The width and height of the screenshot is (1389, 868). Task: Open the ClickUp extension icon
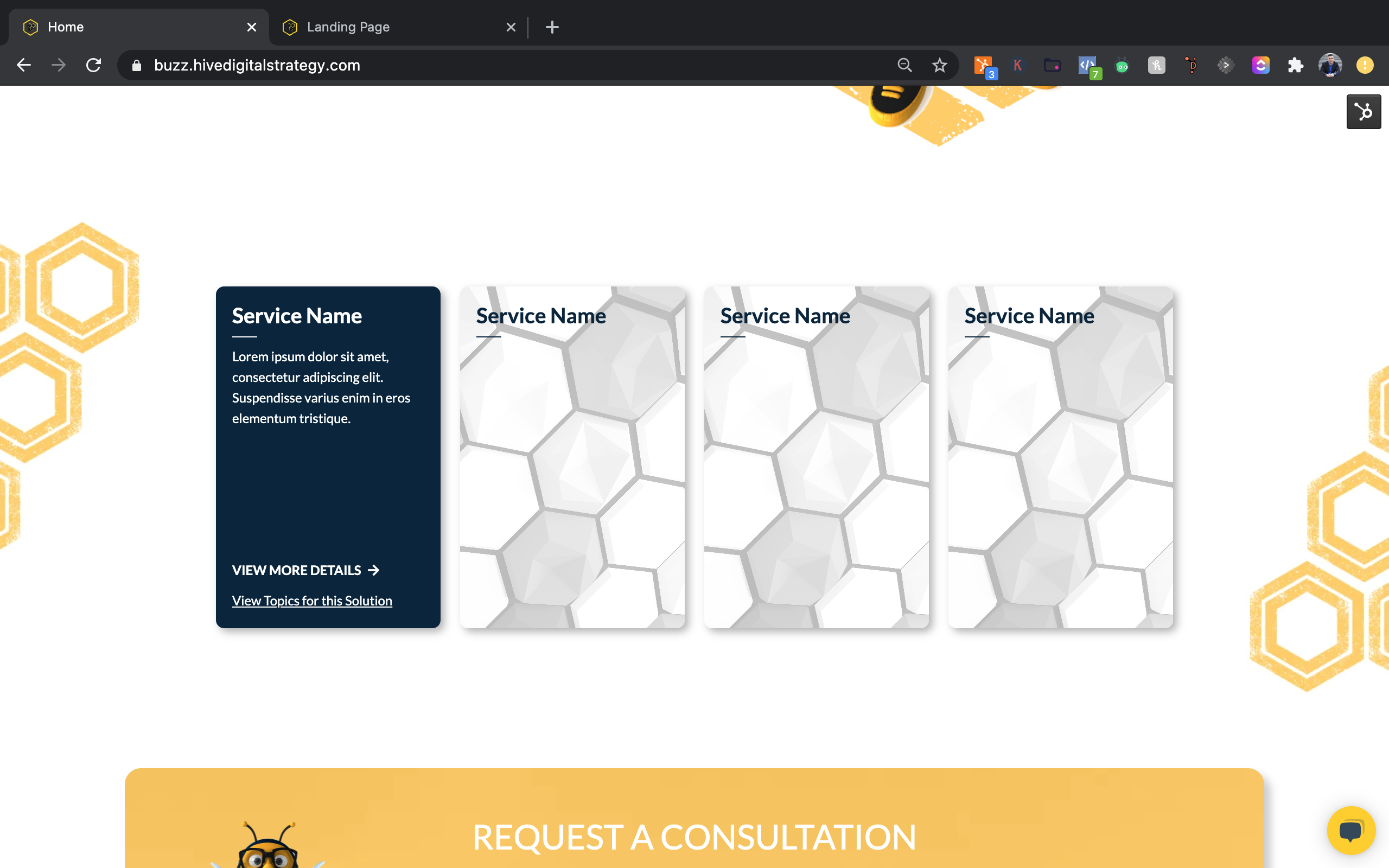coord(1260,66)
